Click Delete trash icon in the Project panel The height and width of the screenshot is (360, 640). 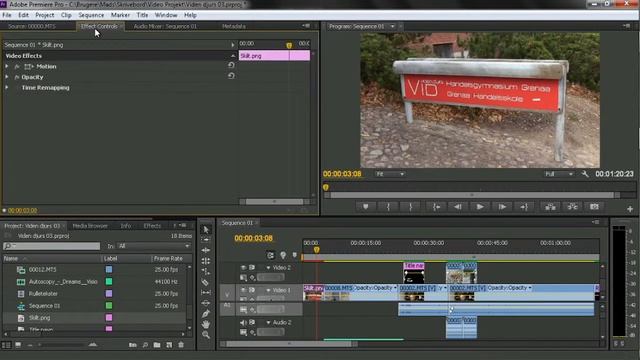tap(181, 345)
